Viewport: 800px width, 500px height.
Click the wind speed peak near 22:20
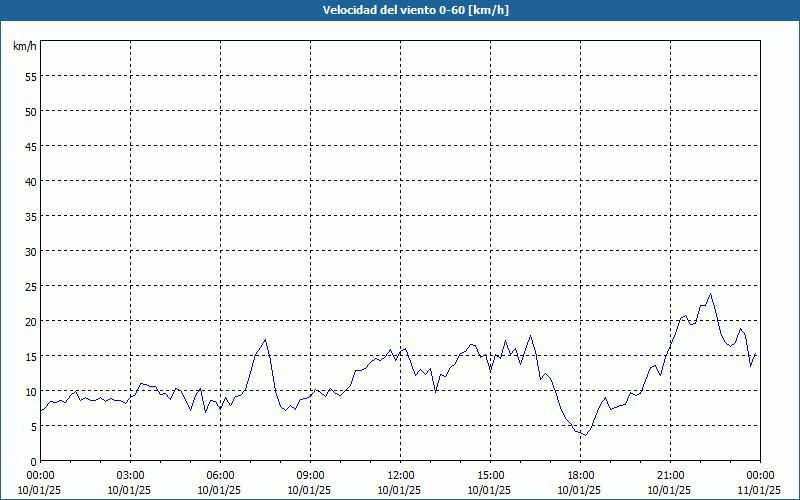point(710,294)
